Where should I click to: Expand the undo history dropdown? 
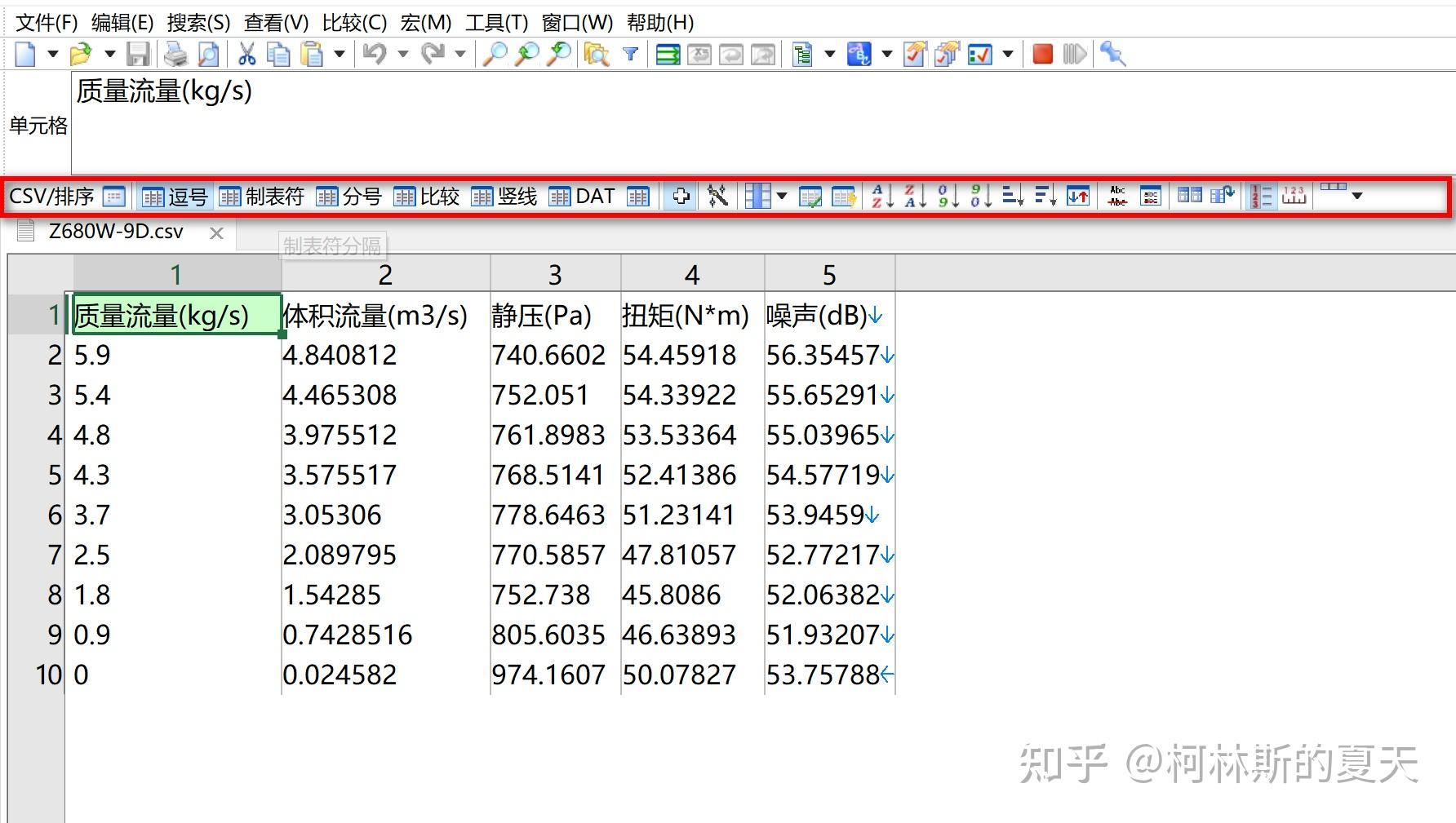coord(402,54)
